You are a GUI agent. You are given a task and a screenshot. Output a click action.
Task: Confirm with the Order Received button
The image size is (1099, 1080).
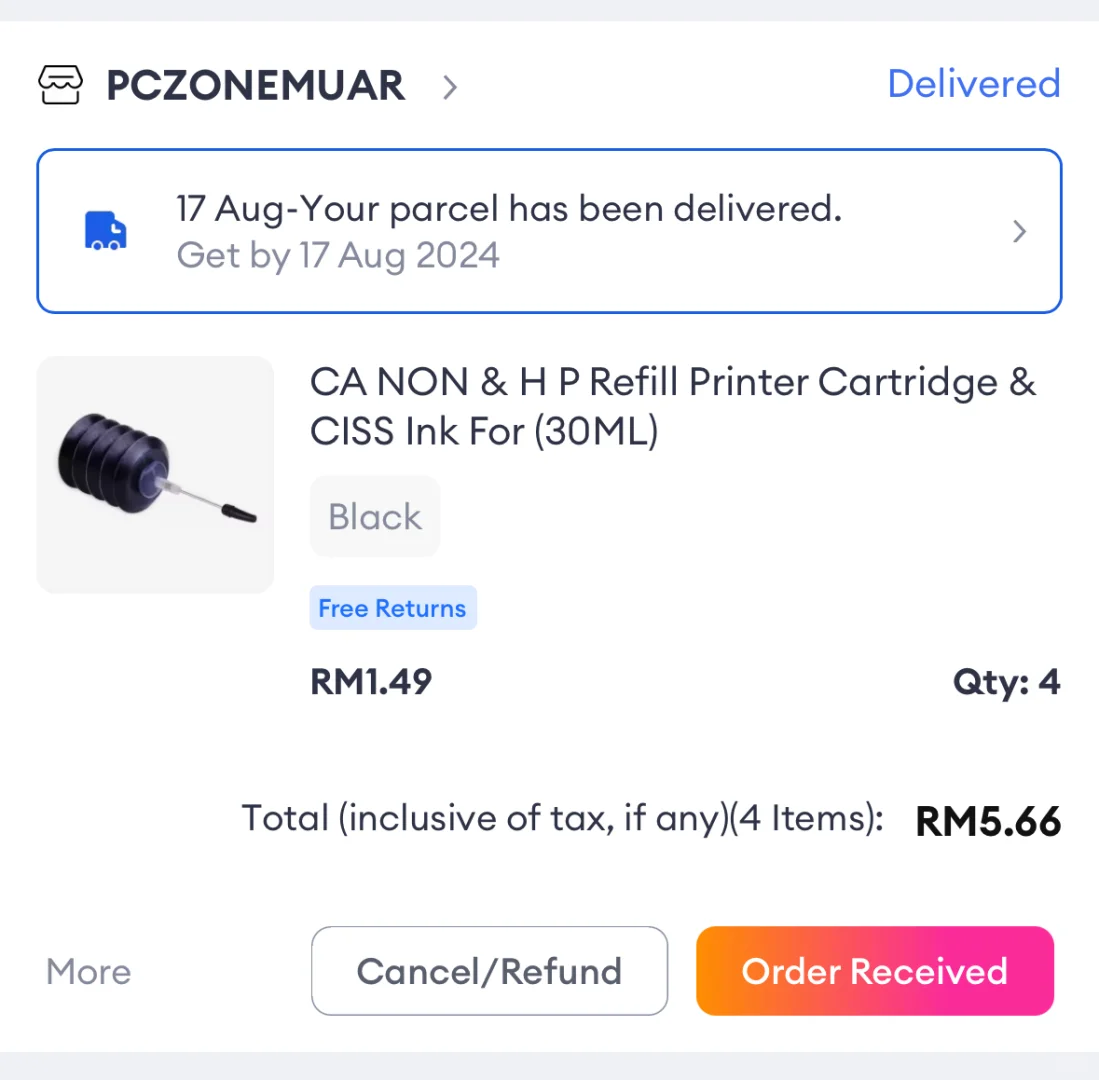pyautogui.click(x=874, y=971)
